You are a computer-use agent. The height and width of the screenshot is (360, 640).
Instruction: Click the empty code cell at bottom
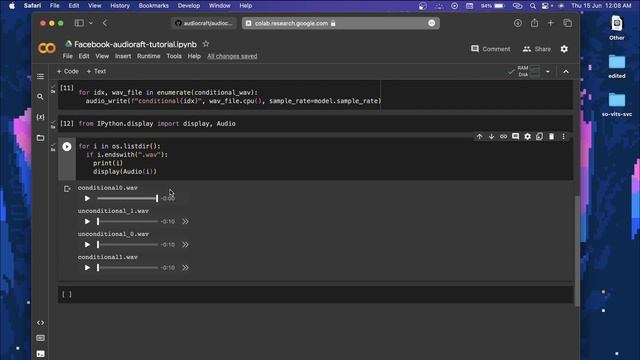[316, 294]
